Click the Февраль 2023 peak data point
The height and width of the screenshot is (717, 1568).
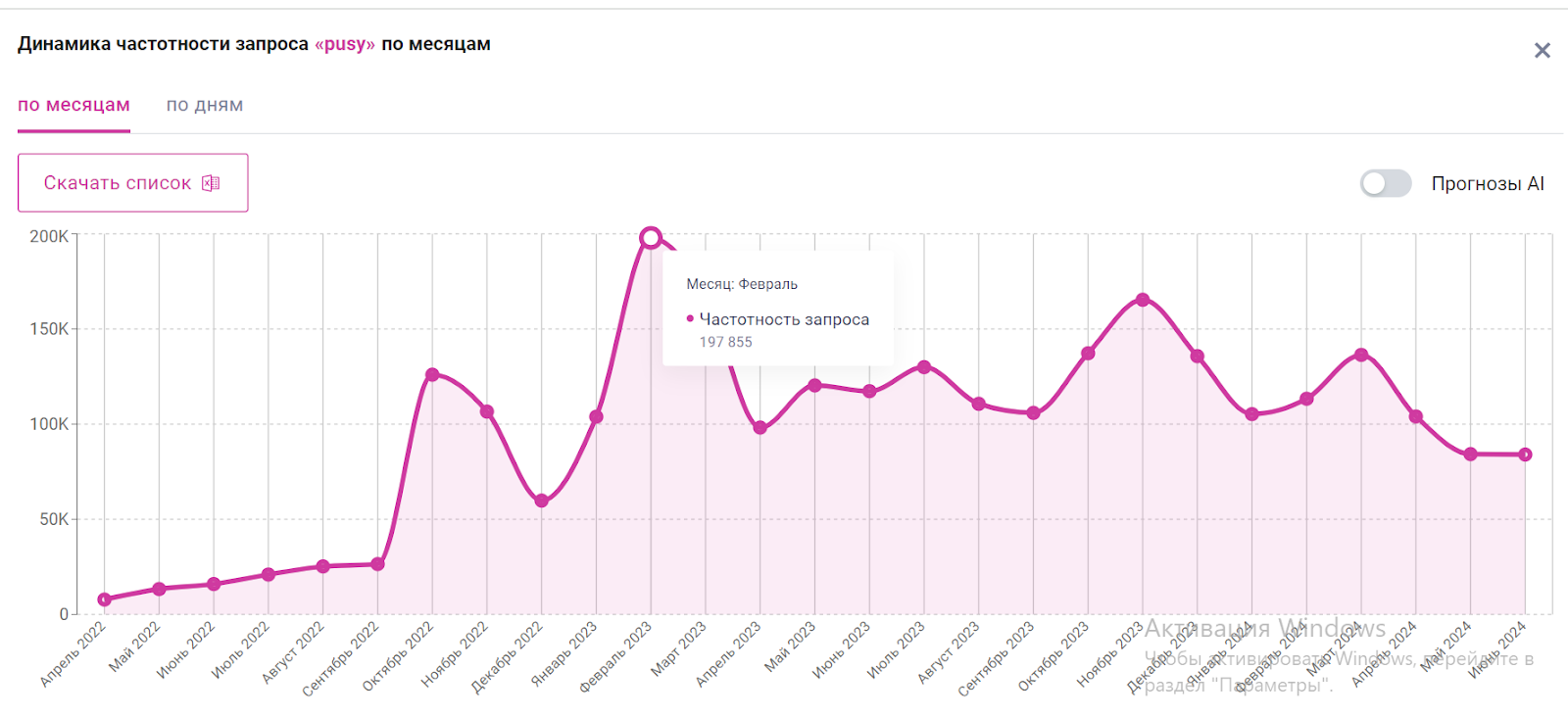651,237
